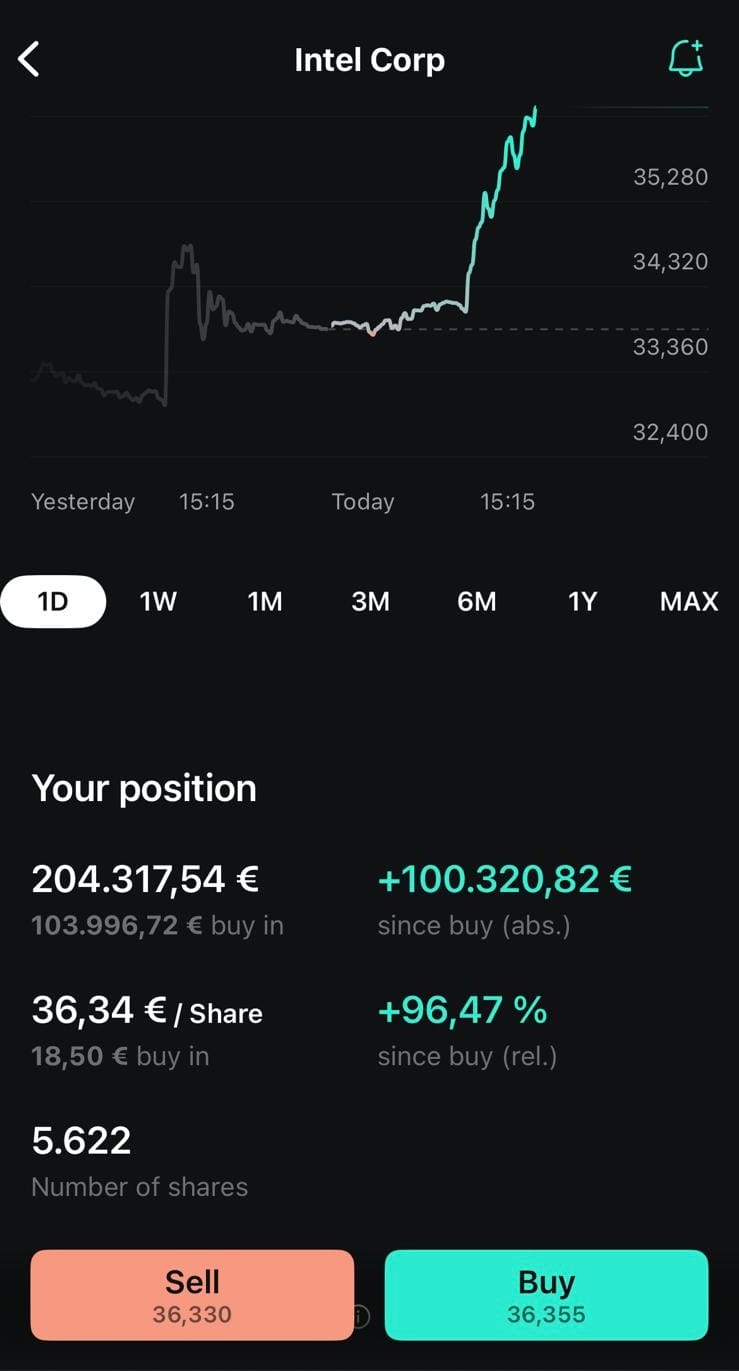739x1371 pixels.
Task: Switch chart to 1W range
Action: click(158, 601)
